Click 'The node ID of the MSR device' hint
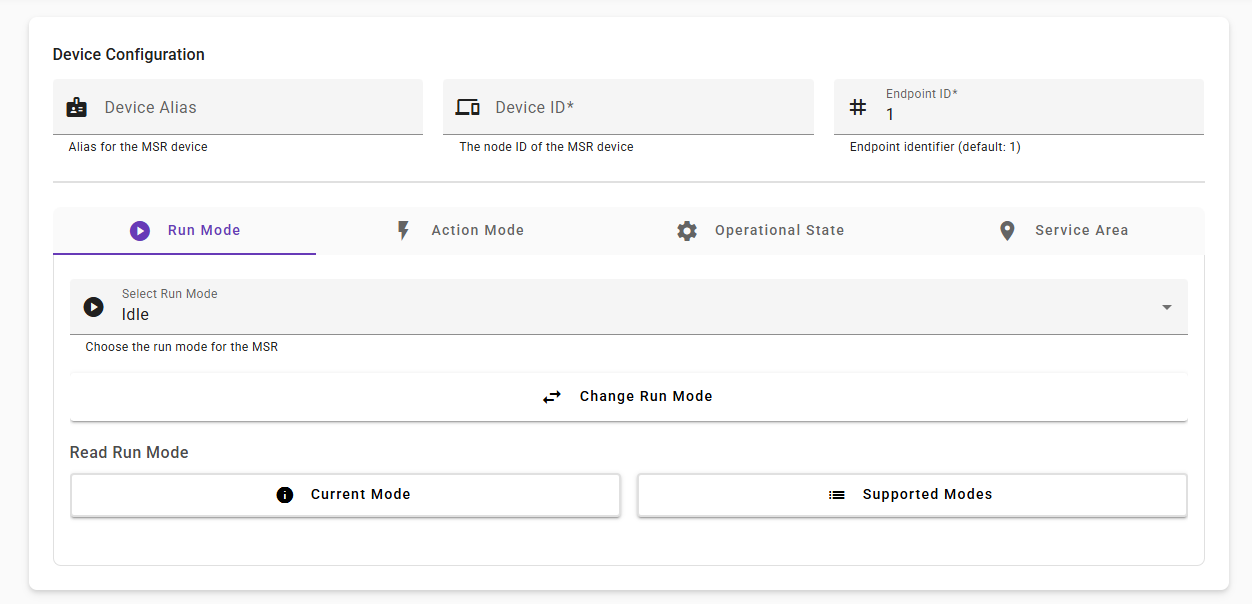This screenshot has width=1252, height=604. pos(546,147)
